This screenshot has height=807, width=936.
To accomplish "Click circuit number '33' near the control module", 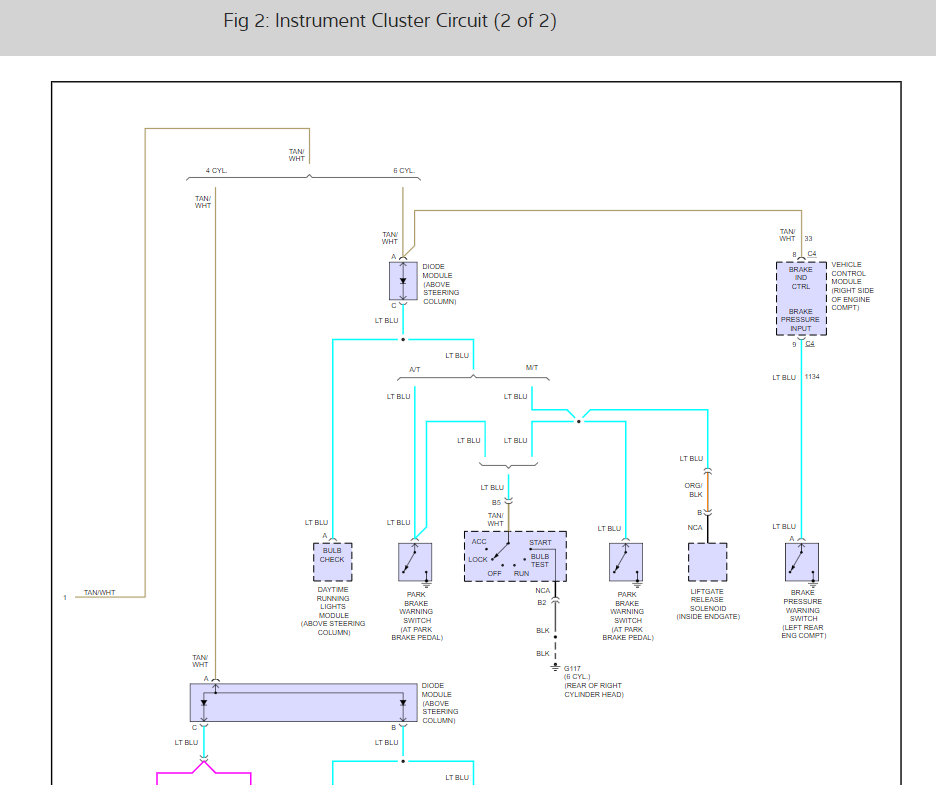I will pyautogui.click(x=808, y=238).
